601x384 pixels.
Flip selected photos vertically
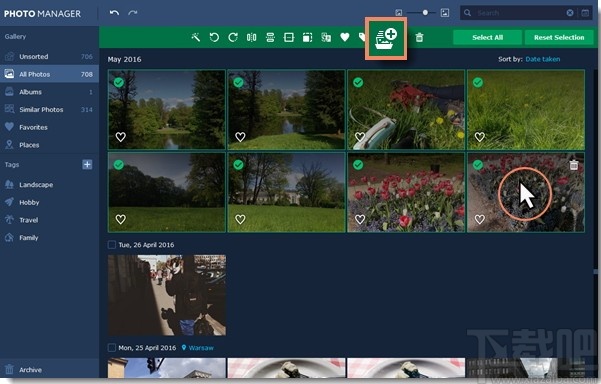click(x=270, y=37)
